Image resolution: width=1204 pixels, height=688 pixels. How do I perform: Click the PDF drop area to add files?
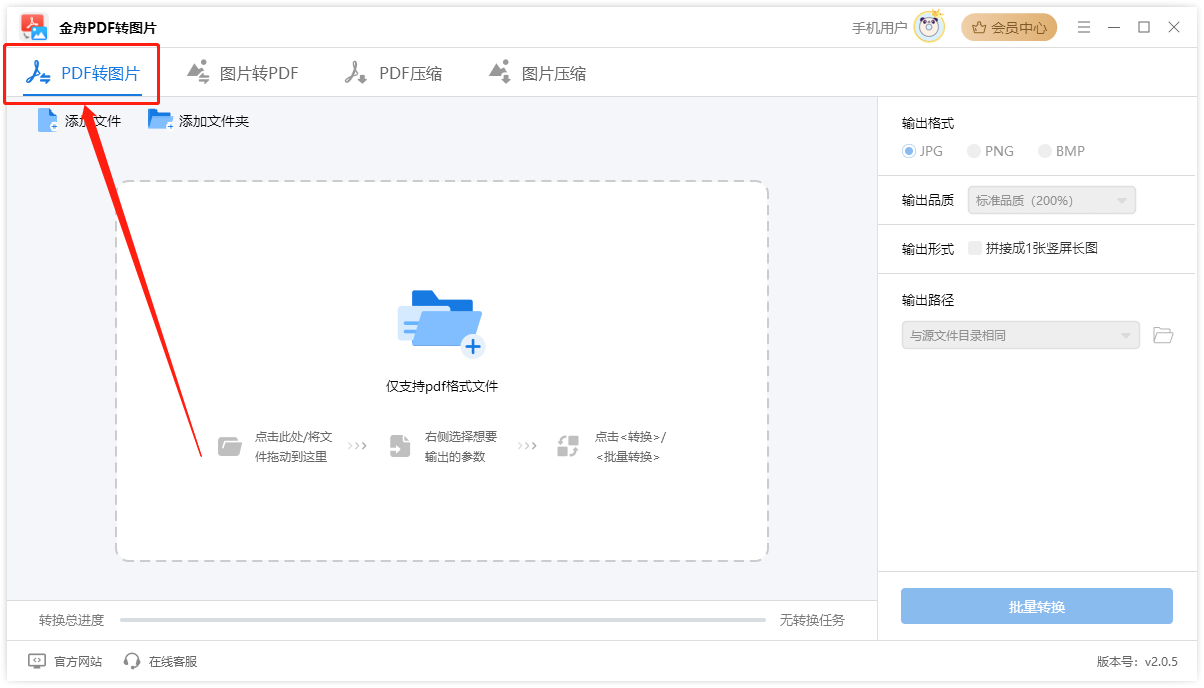[441, 370]
